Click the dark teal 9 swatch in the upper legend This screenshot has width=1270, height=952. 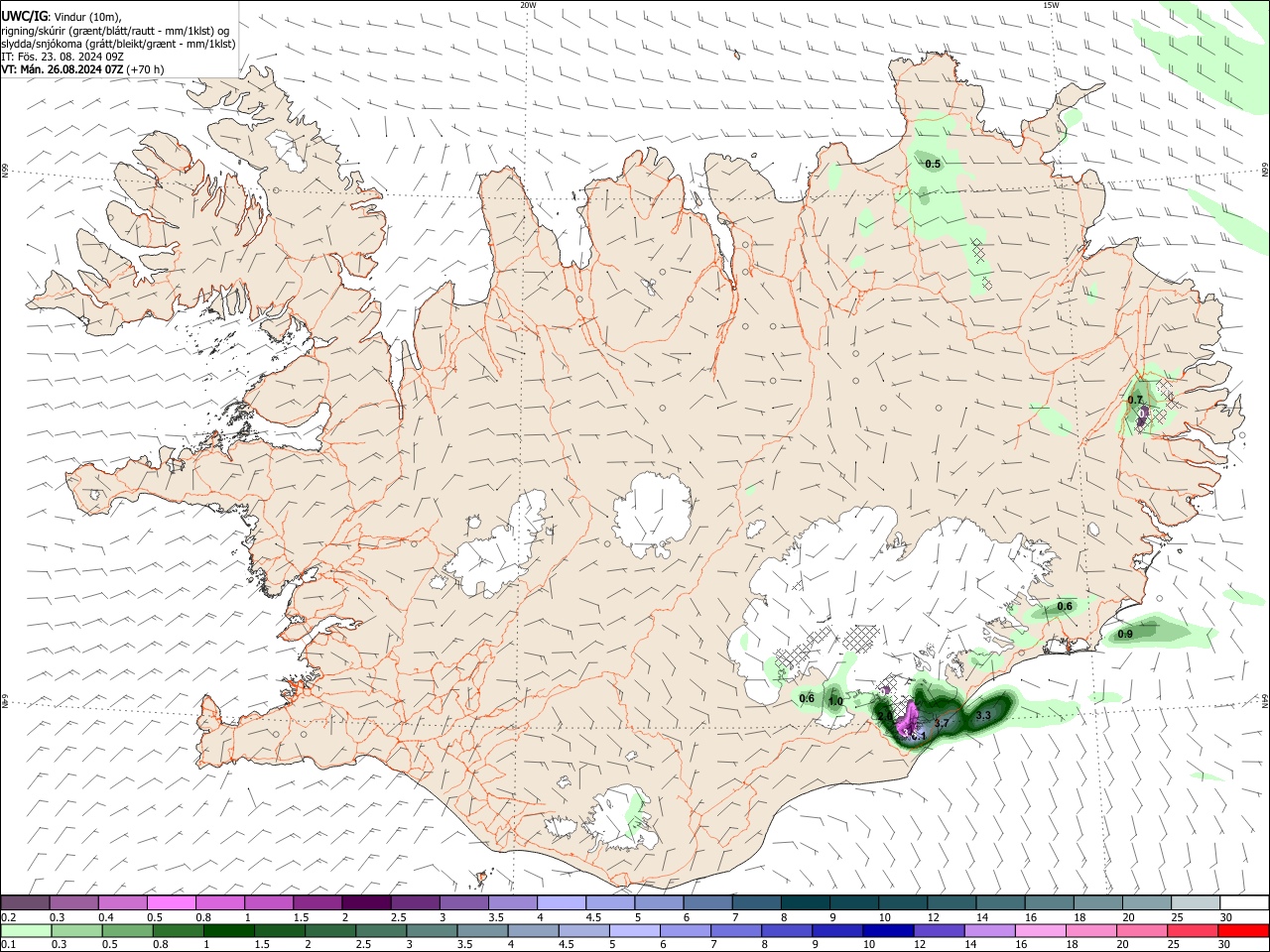[853, 902]
